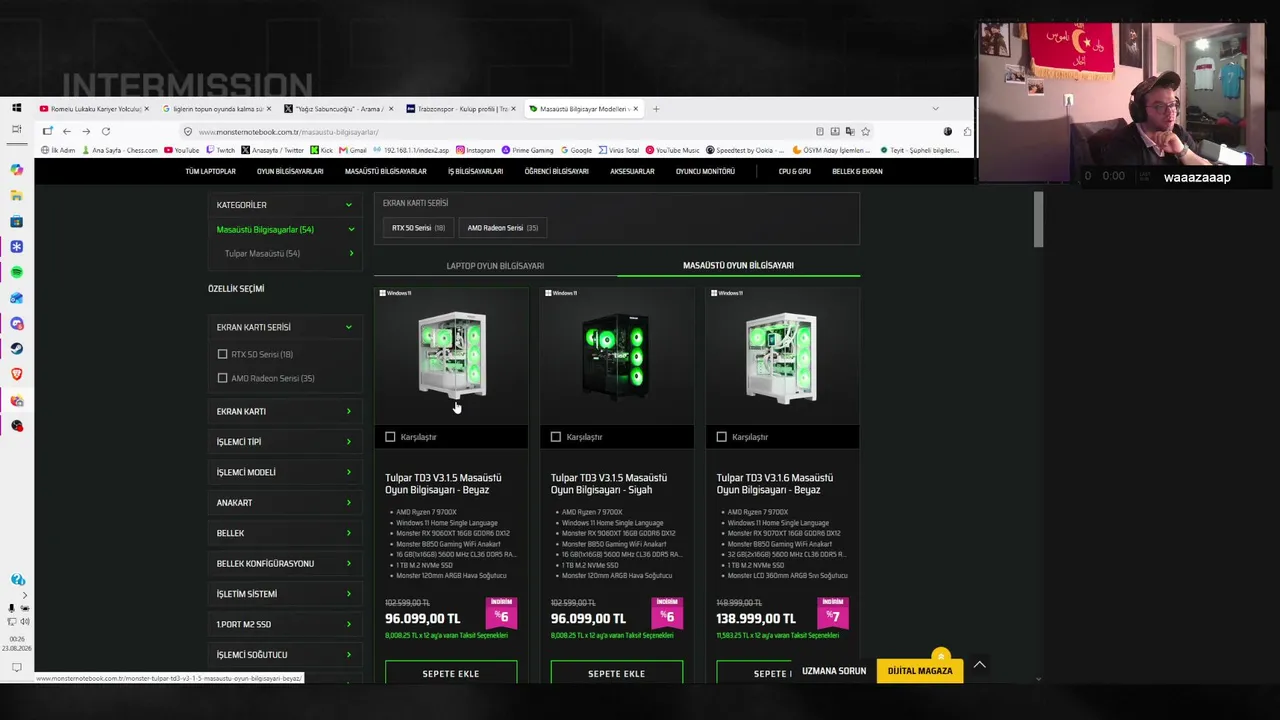The height and width of the screenshot is (720, 1280).
Task: Open the Discord icon in the taskbar
Action: pyautogui.click(x=17, y=323)
